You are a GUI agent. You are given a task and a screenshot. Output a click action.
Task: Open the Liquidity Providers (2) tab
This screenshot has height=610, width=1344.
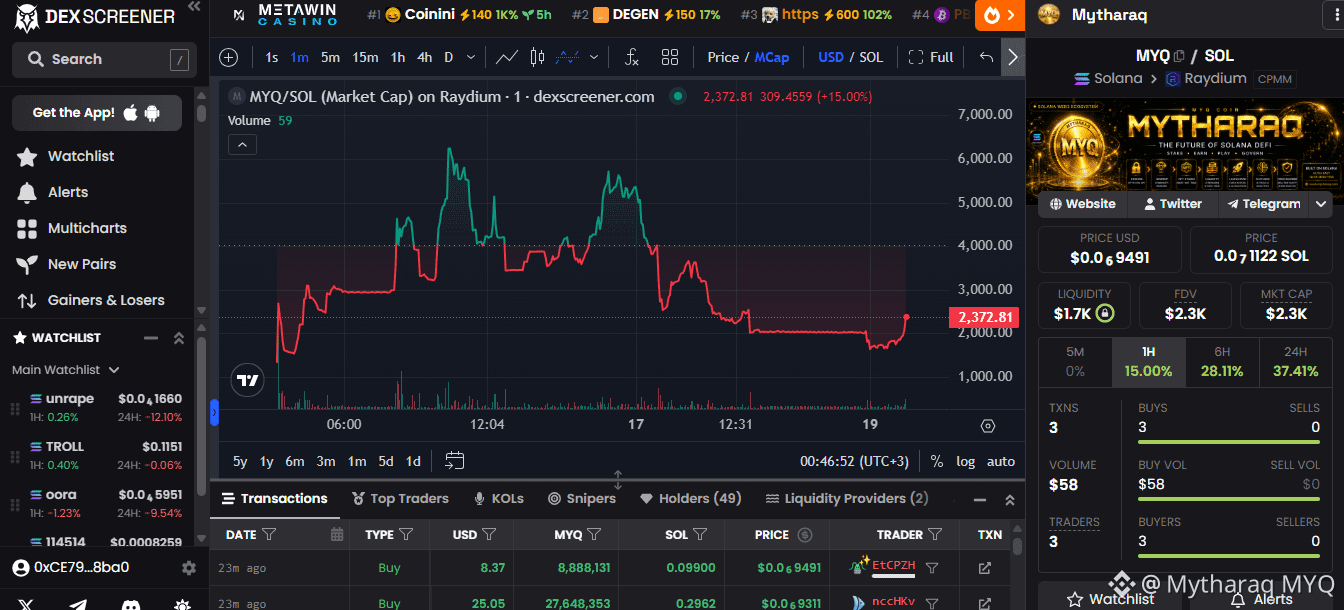(x=847, y=498)
